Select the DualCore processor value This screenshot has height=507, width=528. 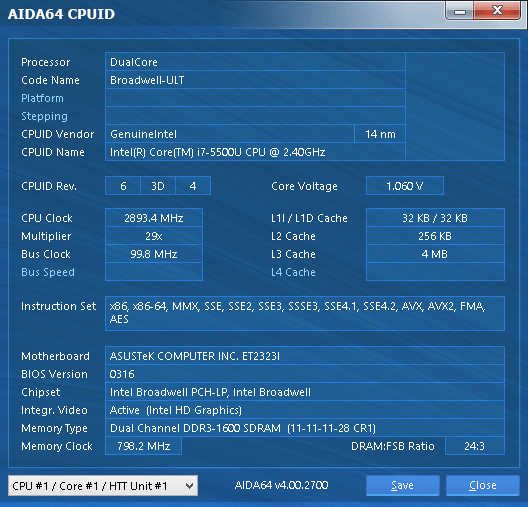[x=255, y=62]
